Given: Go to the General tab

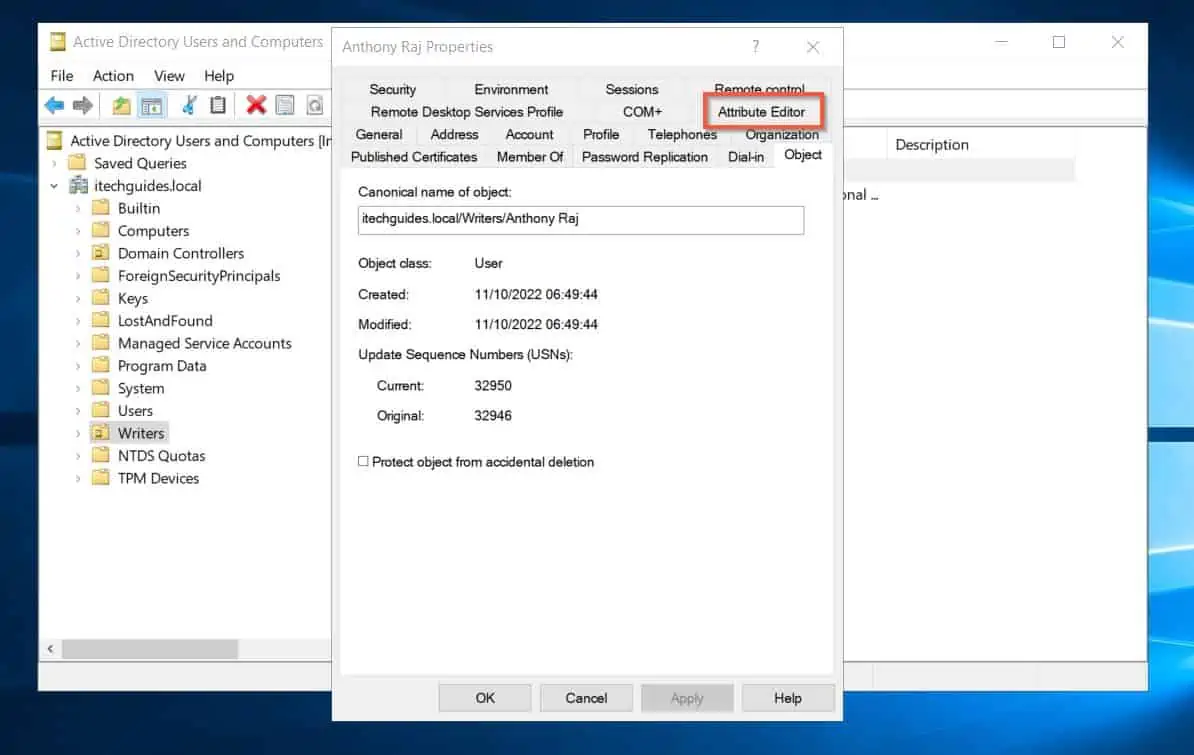Looking at the screenshot, I should point(378,134).
